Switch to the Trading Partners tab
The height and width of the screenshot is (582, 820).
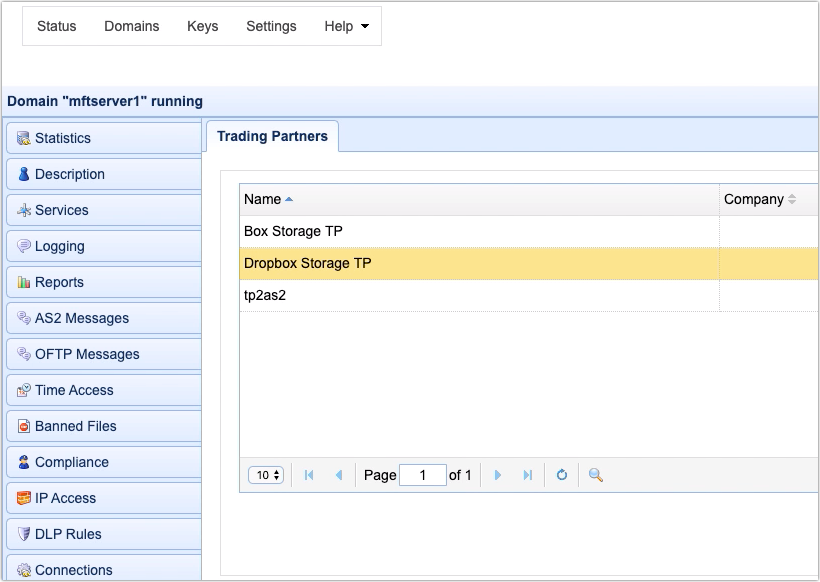pyautogui.click(x=272, y=136)
